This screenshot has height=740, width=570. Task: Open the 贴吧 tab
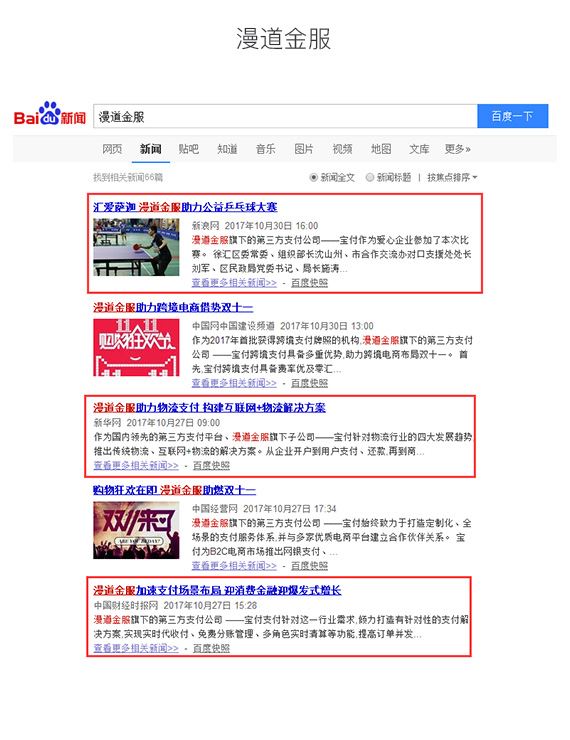click(189, 149)
